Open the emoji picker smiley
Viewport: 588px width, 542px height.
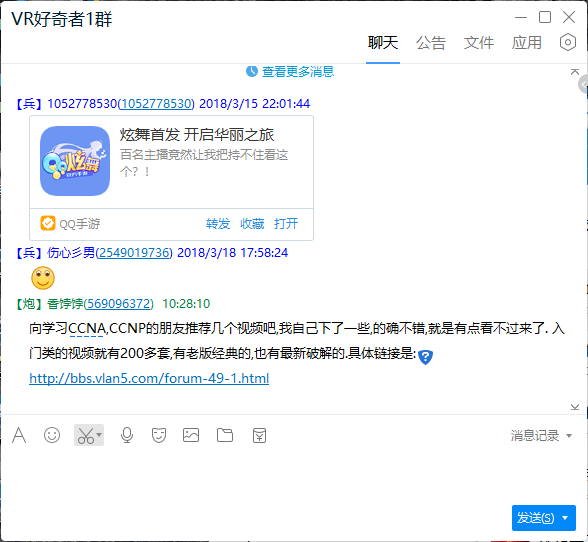point(52,435)
